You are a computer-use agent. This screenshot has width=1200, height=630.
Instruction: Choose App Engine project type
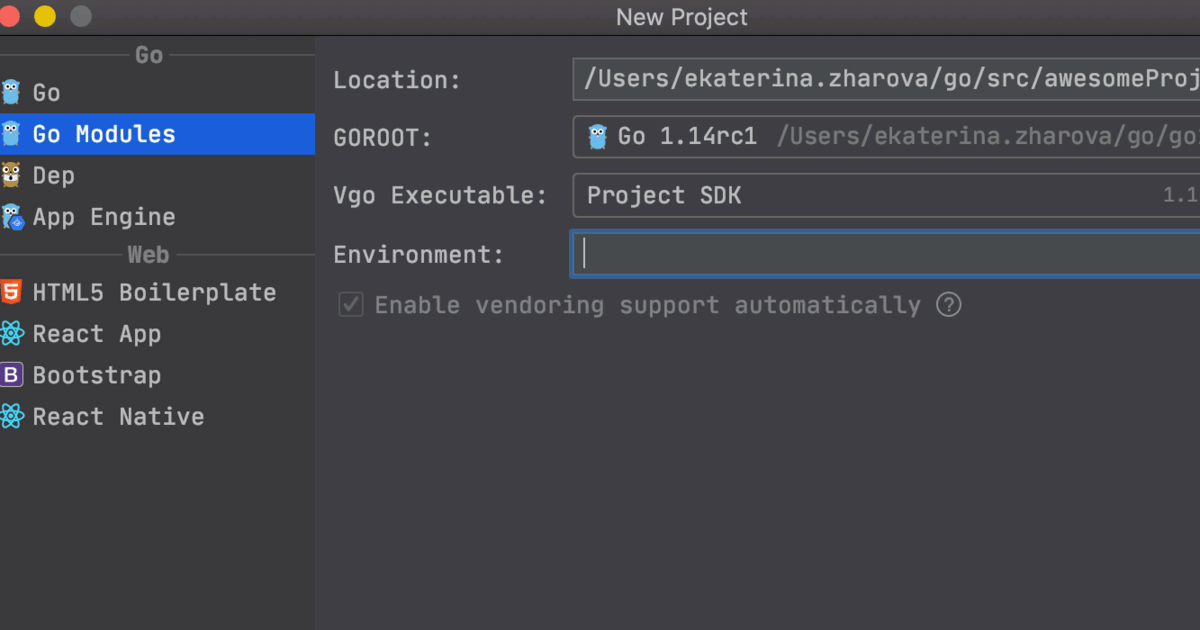(x=104, y=217)
